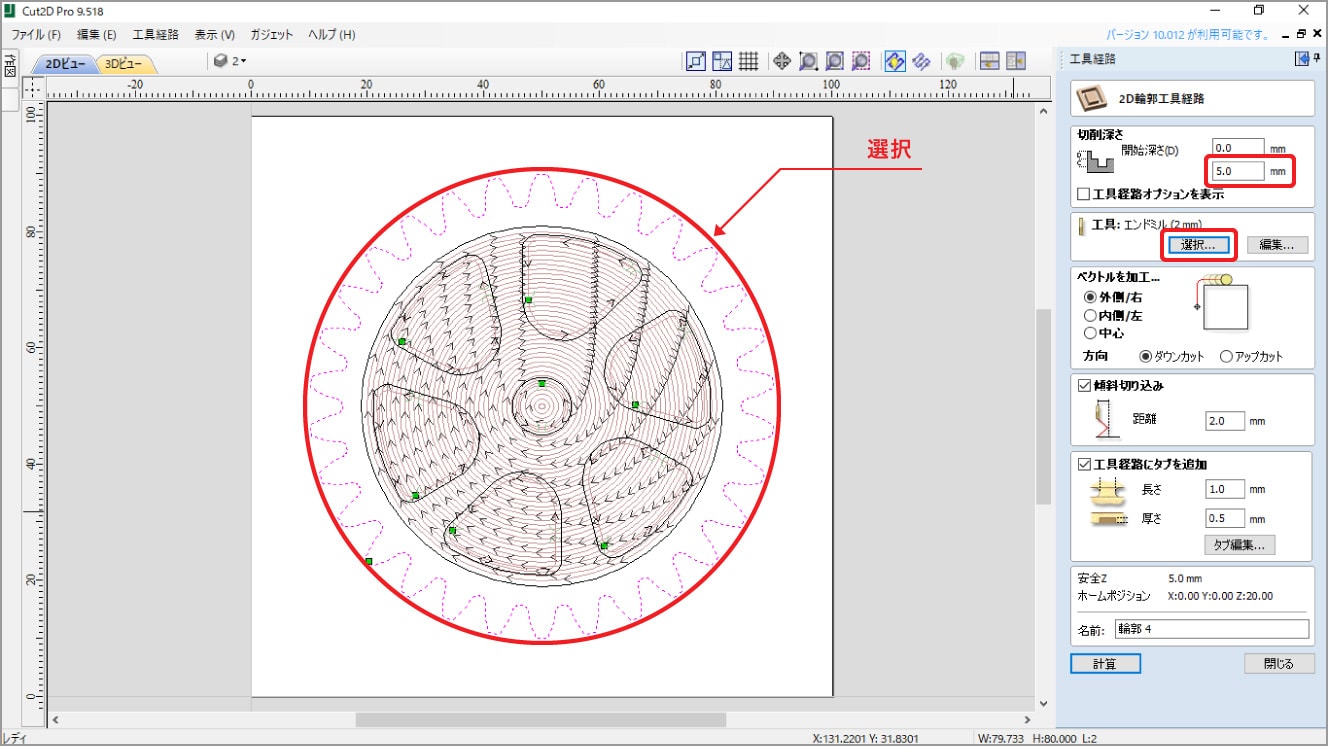Click zoom to selected vectors icon
Image resolution: width=1328 pixels, height=746 pixels.
(861, 61)
